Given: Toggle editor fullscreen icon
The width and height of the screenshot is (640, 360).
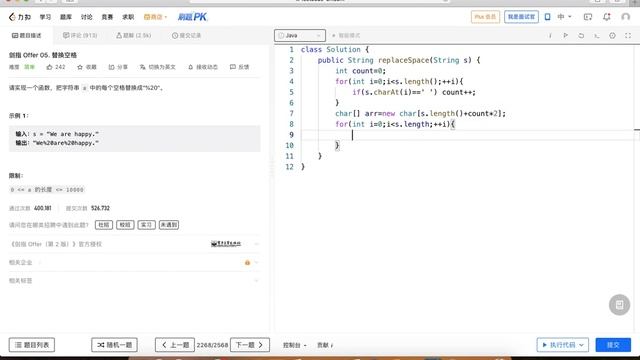Looking at the screenshot, I should coord(628,36).
